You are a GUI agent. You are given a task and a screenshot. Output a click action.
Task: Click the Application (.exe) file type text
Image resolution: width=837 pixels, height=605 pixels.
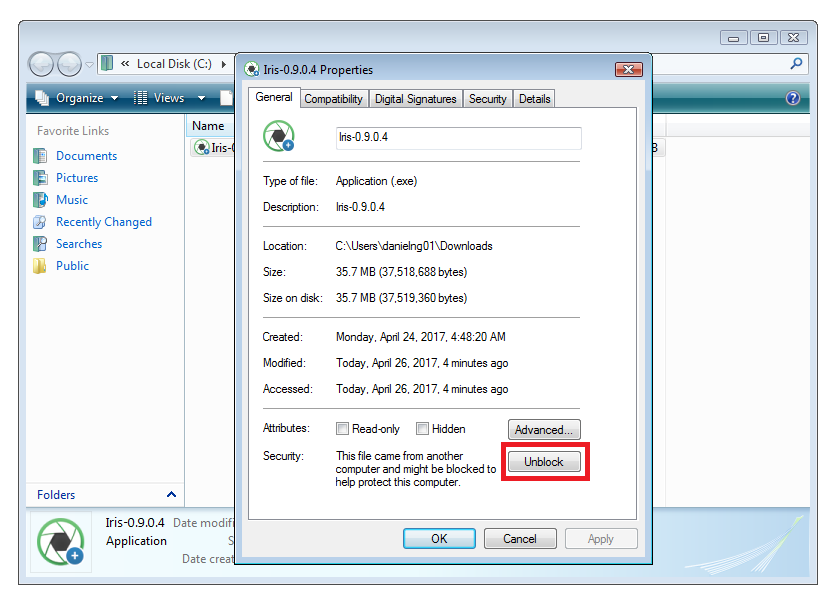[x=376, y=181]
